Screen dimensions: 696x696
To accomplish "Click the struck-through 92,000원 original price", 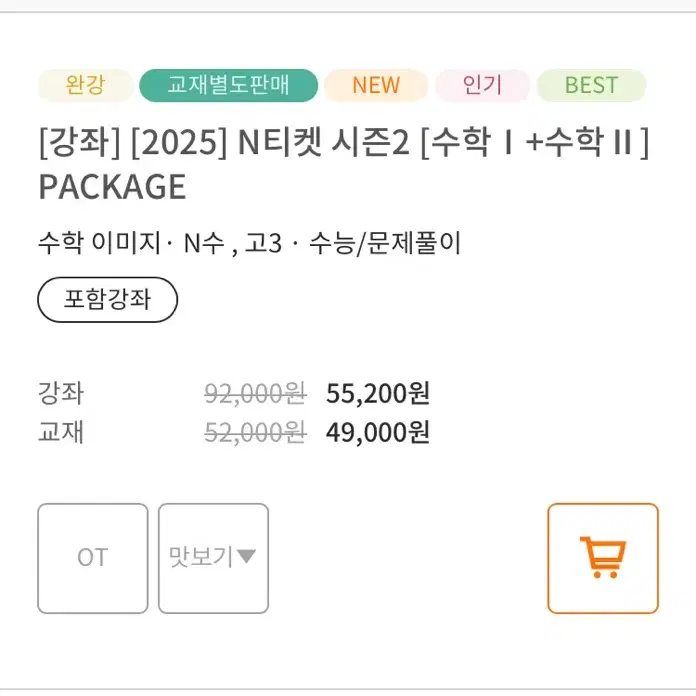I will pyautogui.click(x=255, y=394).
